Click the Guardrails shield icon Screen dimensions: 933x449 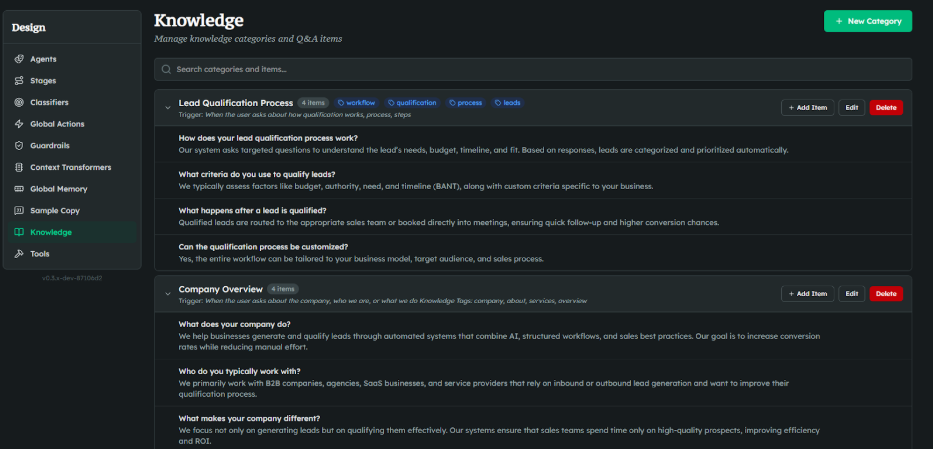pyautogui.click(x=20, y=146)
